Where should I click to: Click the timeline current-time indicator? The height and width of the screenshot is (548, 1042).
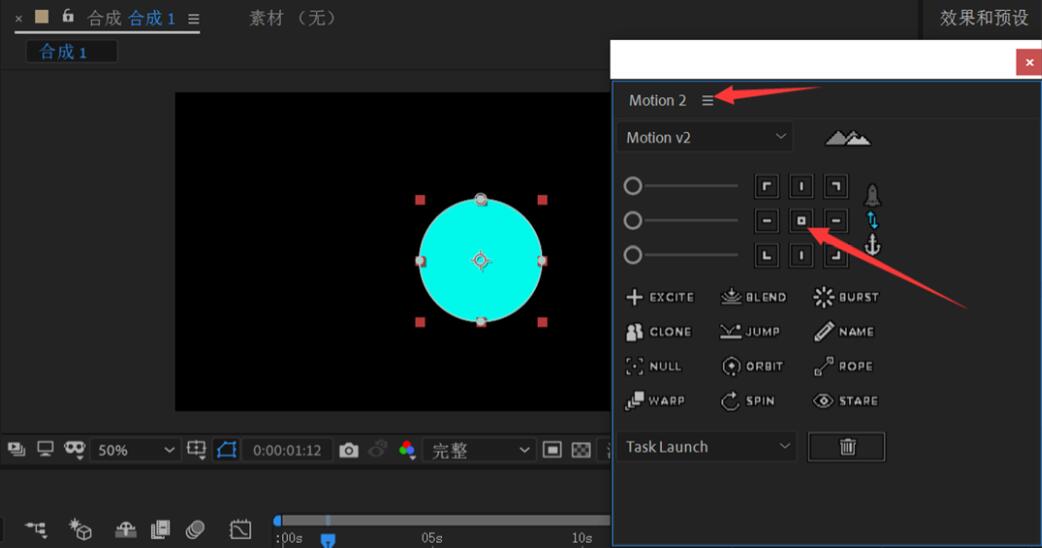[x=328, y=539]
